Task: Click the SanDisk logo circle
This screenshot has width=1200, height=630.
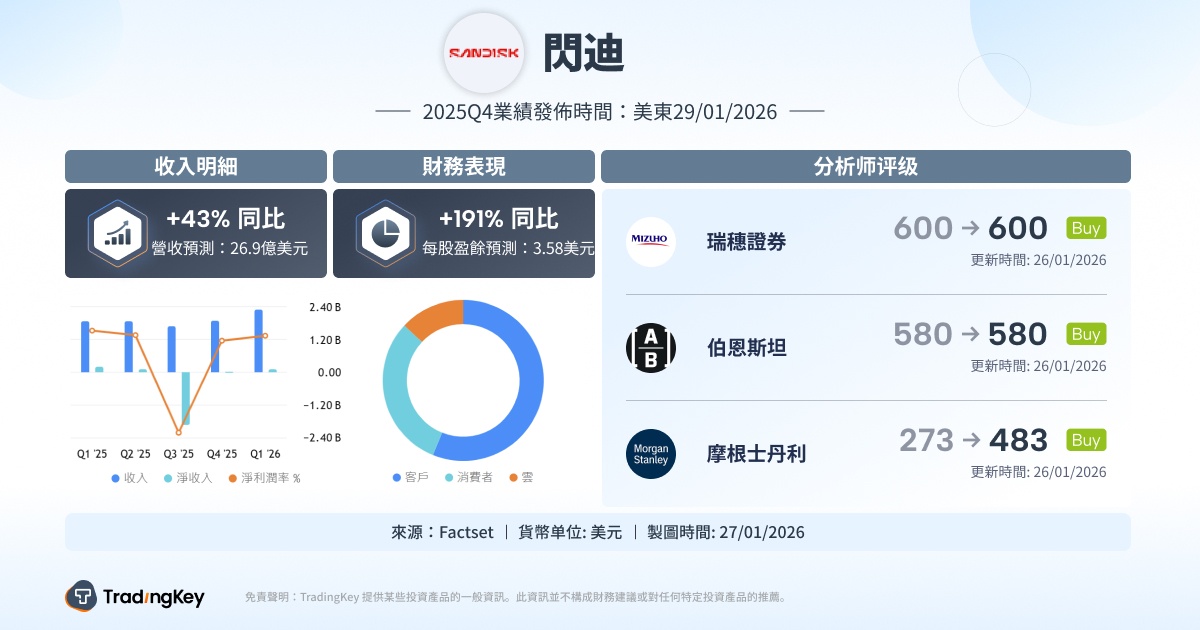Action: [x=484, y=53]
